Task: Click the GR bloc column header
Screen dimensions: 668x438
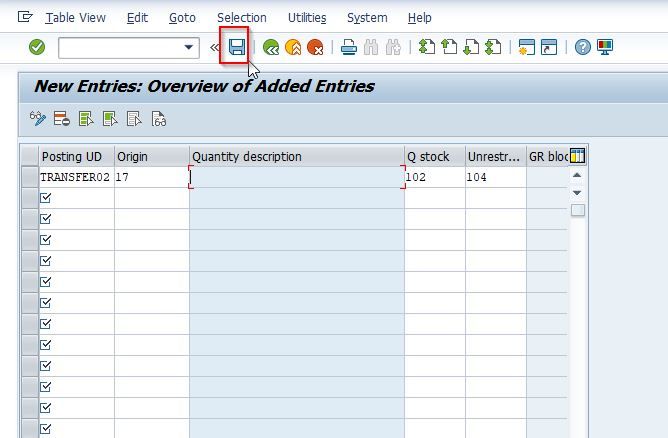Action: click(548, 156)
